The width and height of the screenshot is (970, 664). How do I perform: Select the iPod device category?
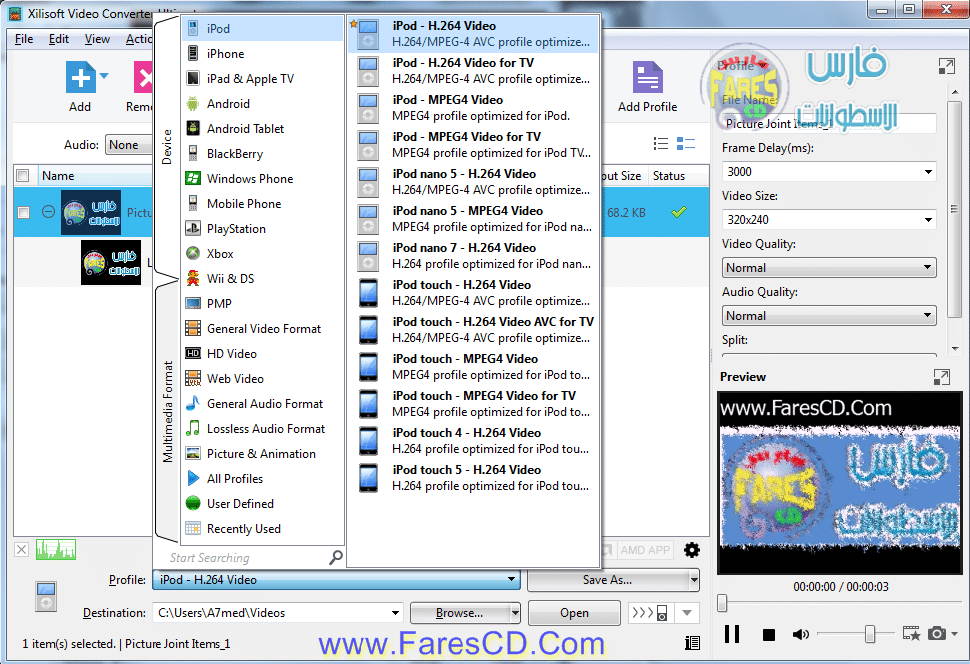[263, 28]
